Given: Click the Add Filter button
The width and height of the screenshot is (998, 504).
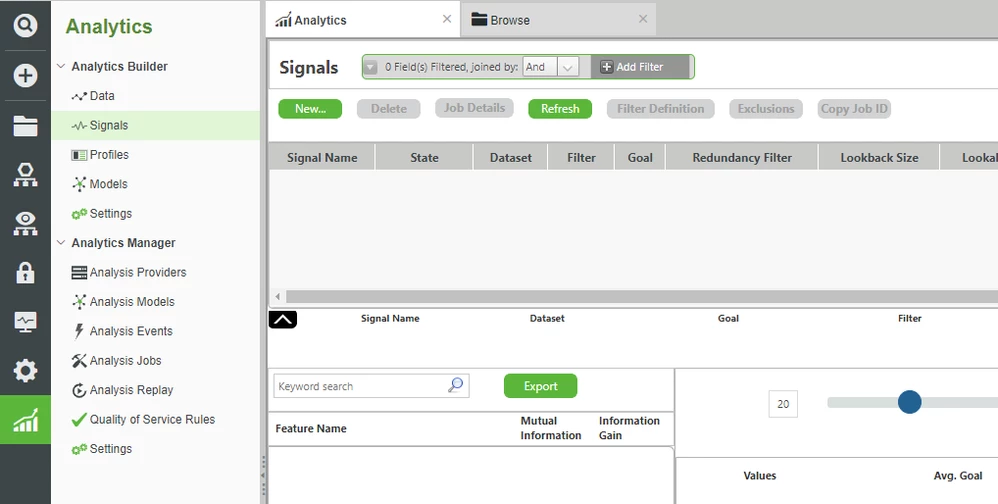Looking at the screenshot, I should click(640, 67).
